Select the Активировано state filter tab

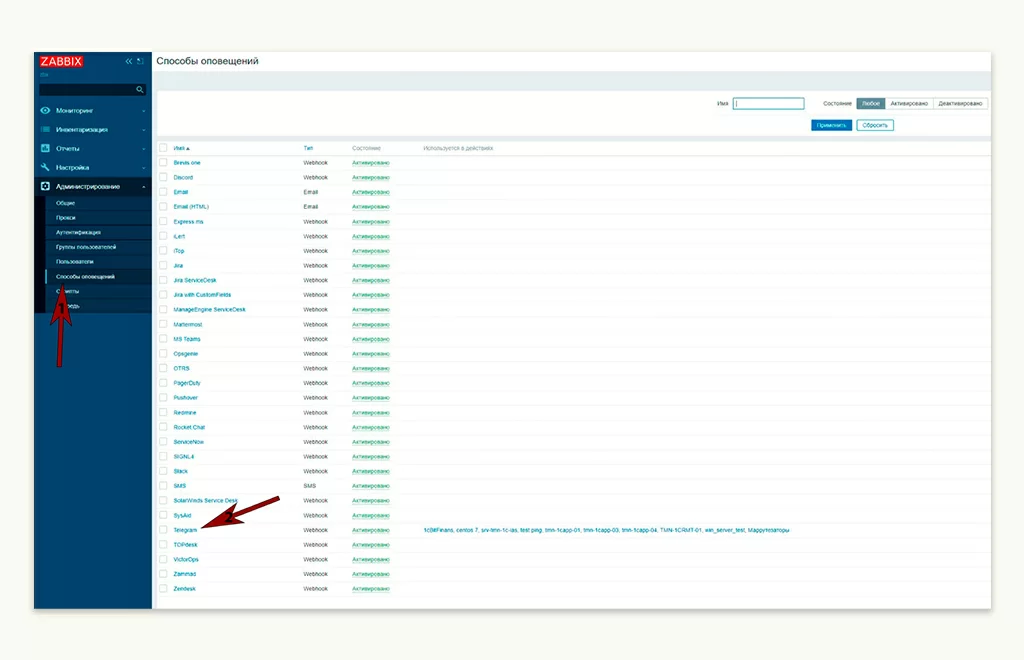pyautogui.click(x=909, y=103)
